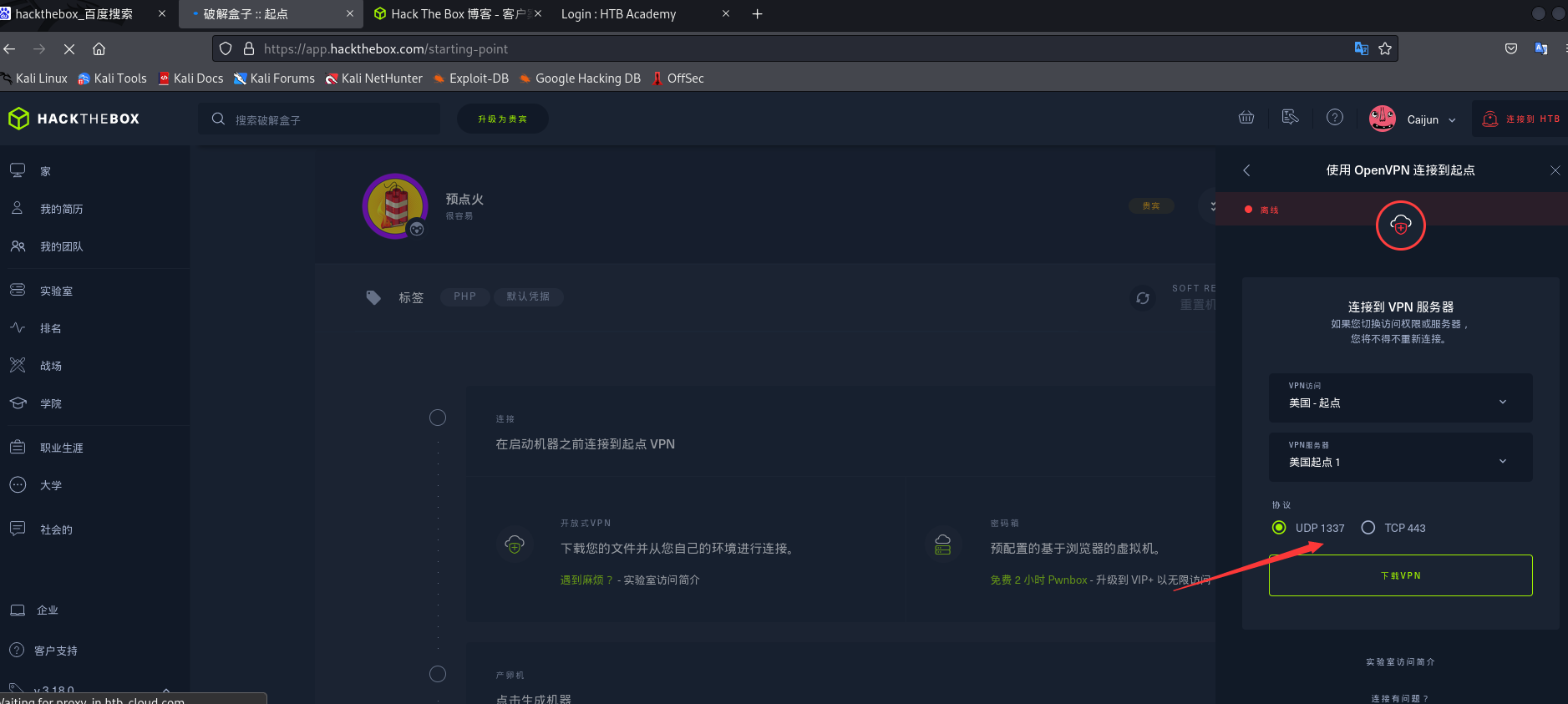The width and height of the screenshot is (1568, 704).
Task: Expand the version v3.18.0 chevron
Action: 166,690
